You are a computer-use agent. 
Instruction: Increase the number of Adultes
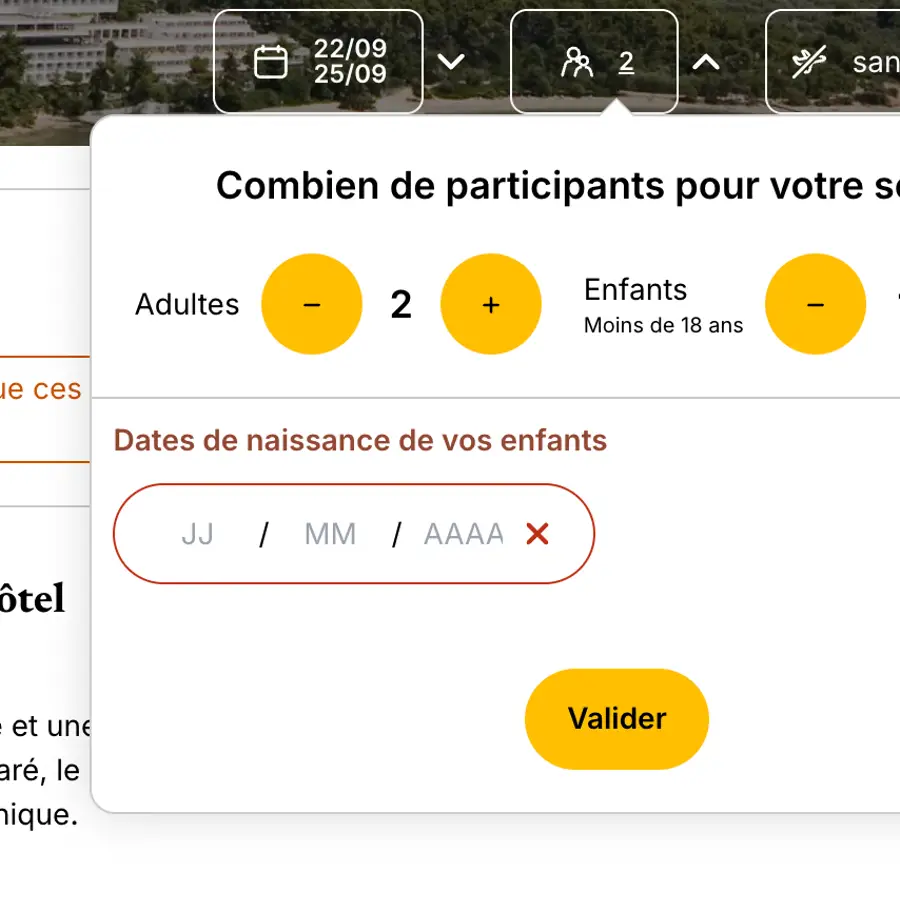(x=491, y=305)
